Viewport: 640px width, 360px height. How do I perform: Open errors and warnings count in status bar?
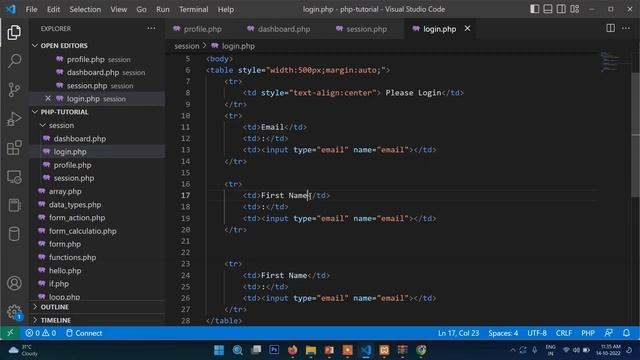pyautogui.click(x=40, y=333)
